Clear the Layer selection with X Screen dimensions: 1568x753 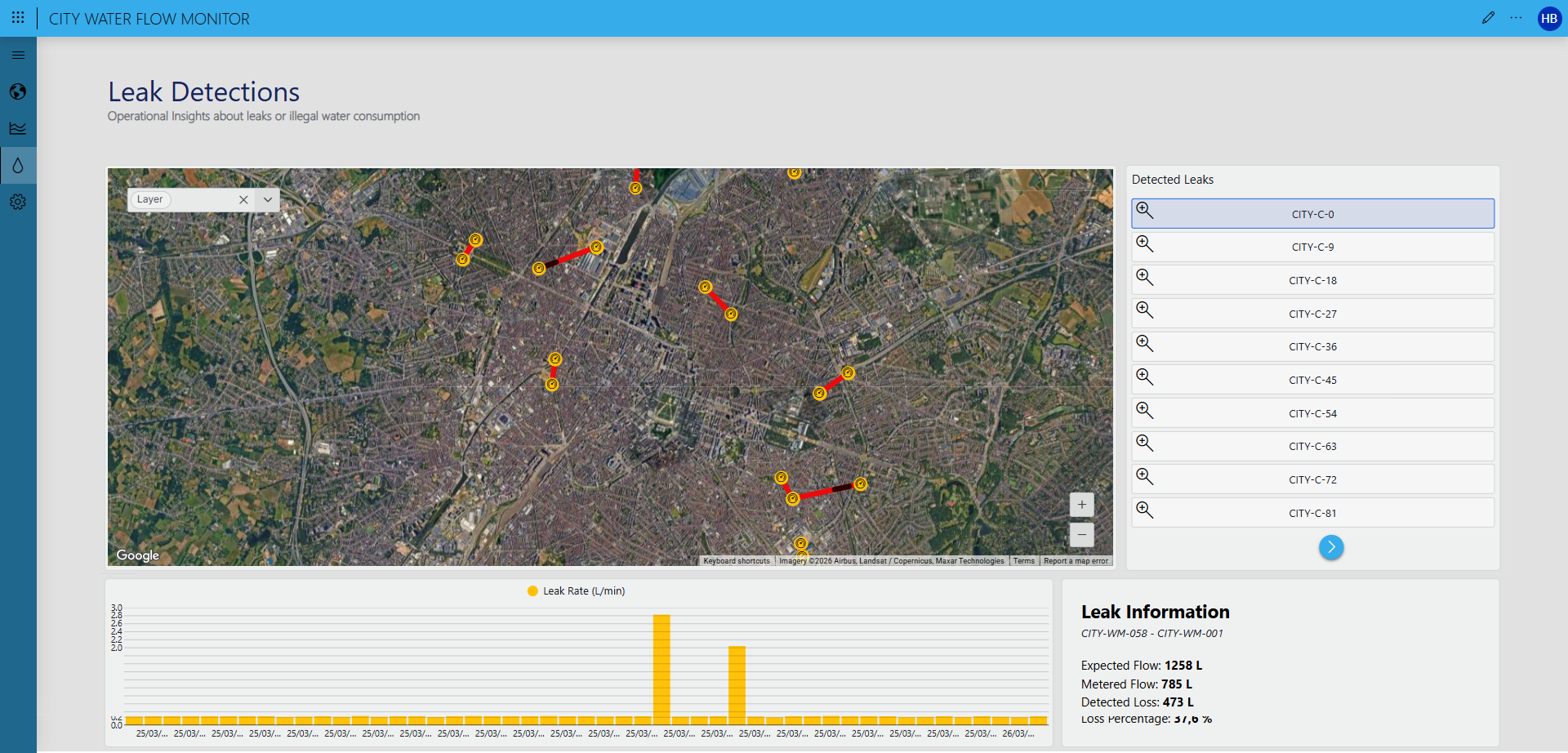243,199
